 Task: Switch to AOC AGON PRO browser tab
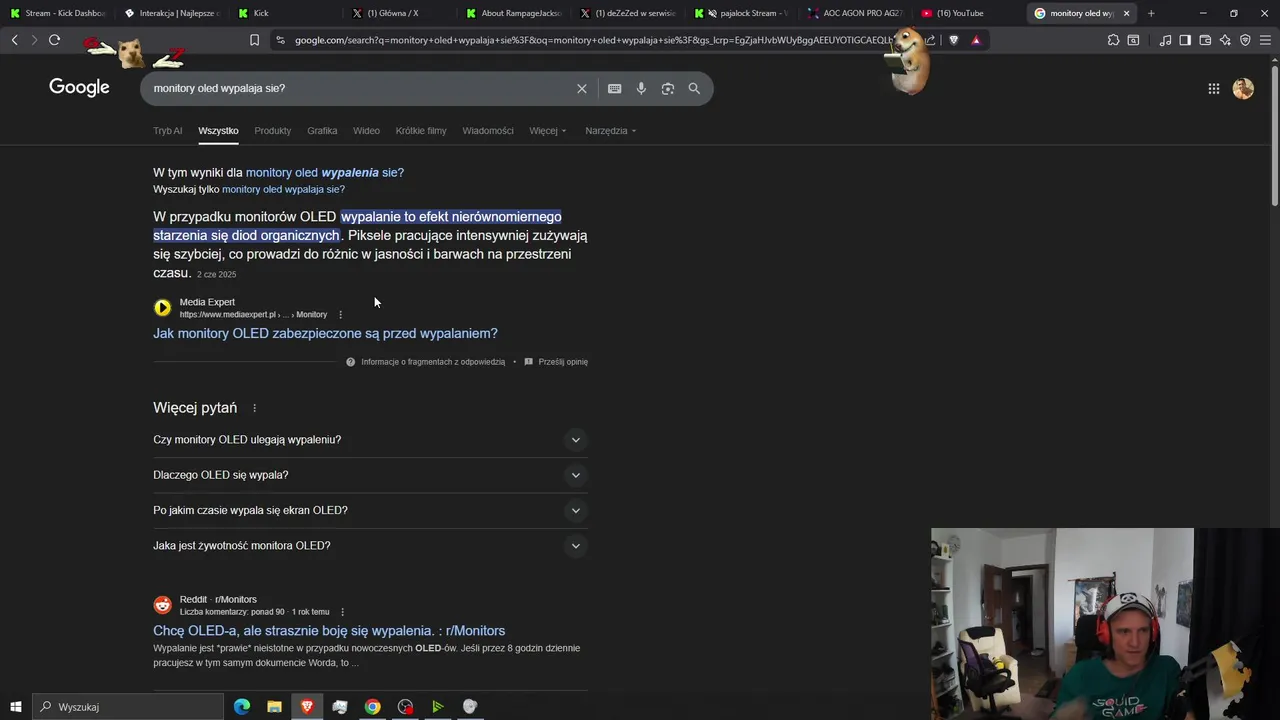[855, 13]
